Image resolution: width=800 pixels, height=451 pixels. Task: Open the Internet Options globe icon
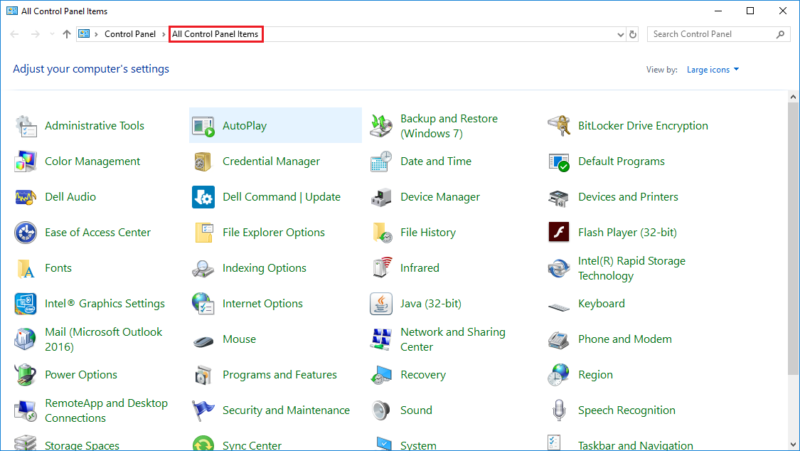pyautogui.click(x=203, y=304)
